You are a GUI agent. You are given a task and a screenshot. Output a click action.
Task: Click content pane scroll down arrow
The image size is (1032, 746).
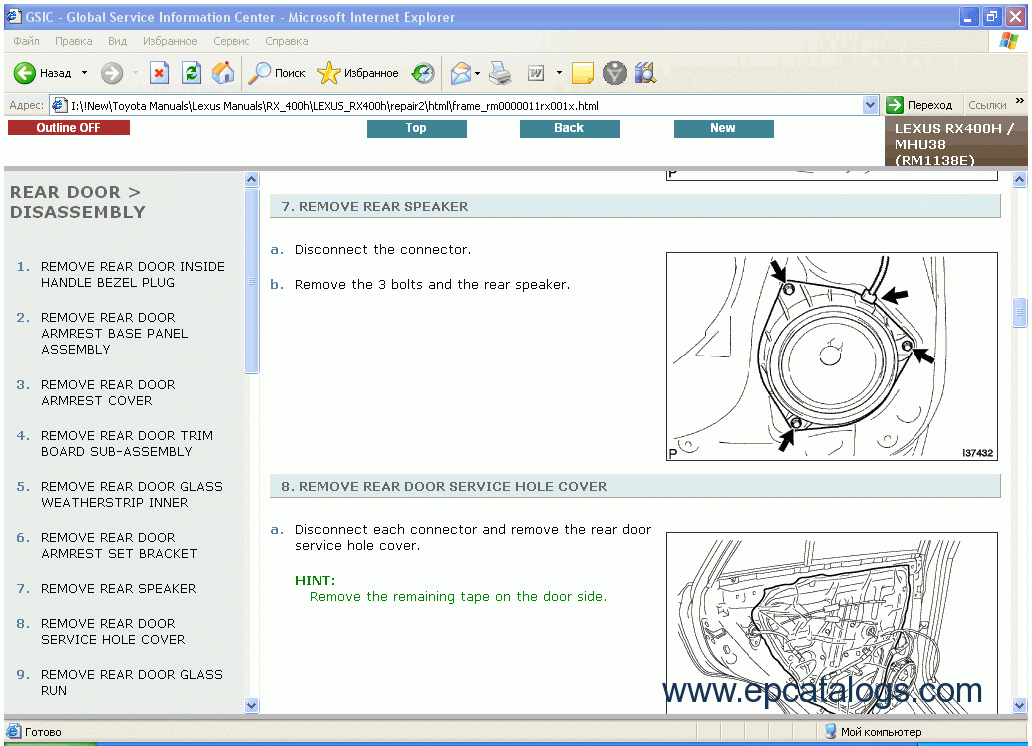click(x=1019, y=705)
